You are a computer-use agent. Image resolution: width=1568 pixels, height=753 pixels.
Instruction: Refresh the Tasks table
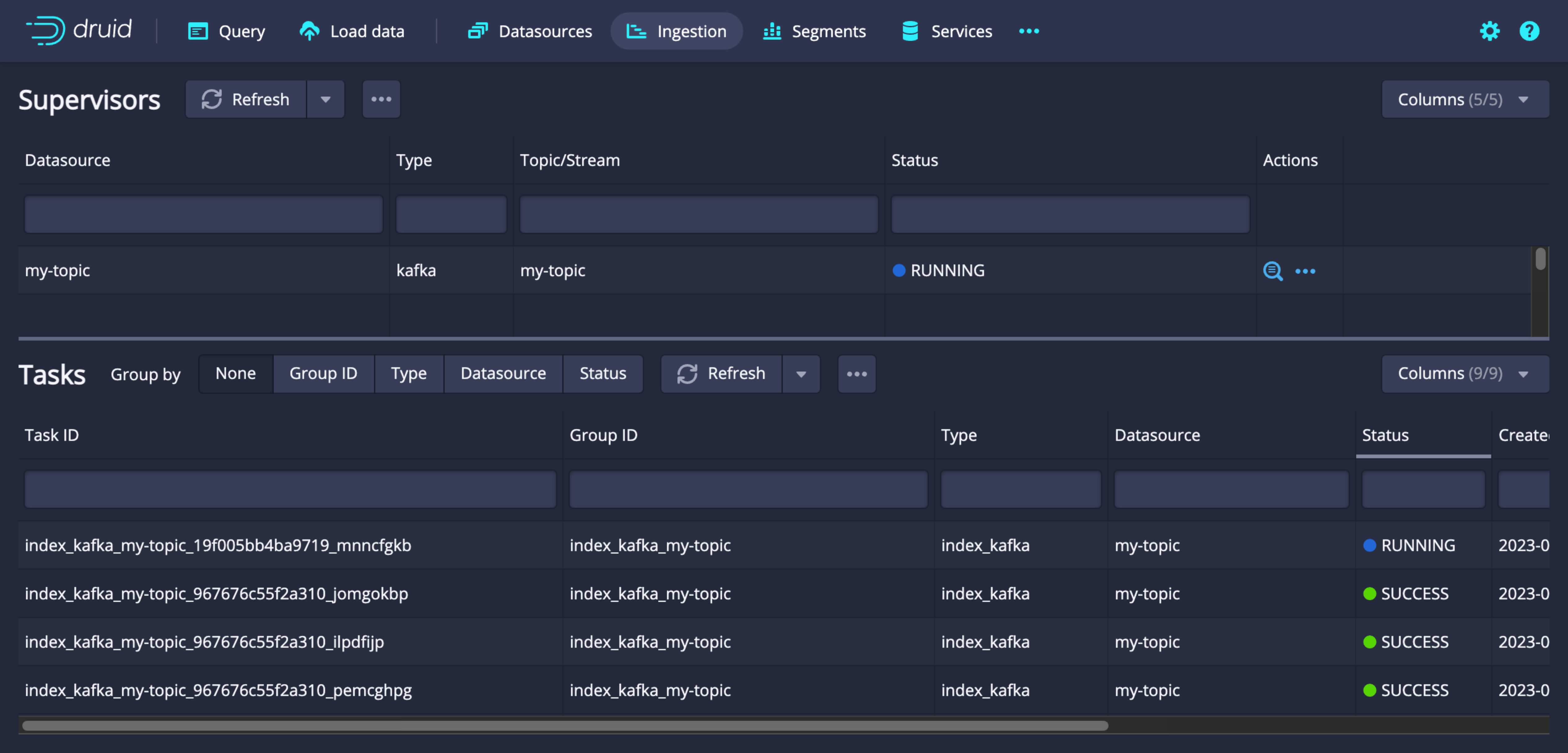pos(721,373)
